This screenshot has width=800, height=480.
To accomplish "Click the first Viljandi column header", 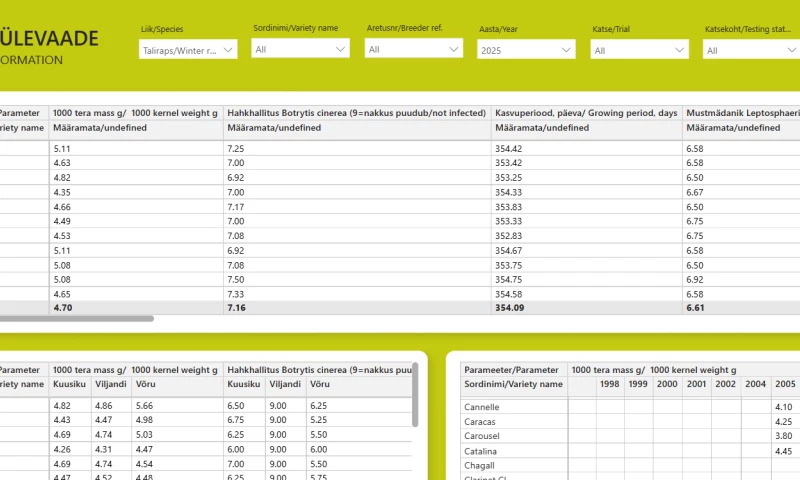I will pyautogui.click(x=111, y=384).
